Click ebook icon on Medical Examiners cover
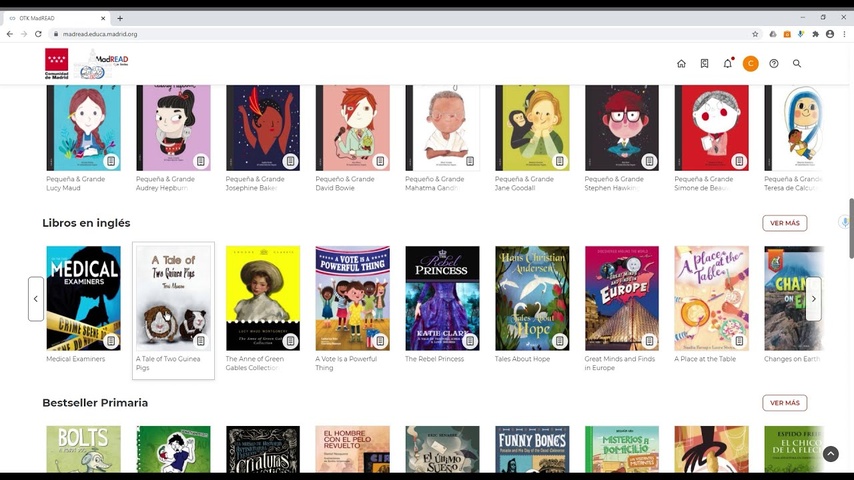 111,341
